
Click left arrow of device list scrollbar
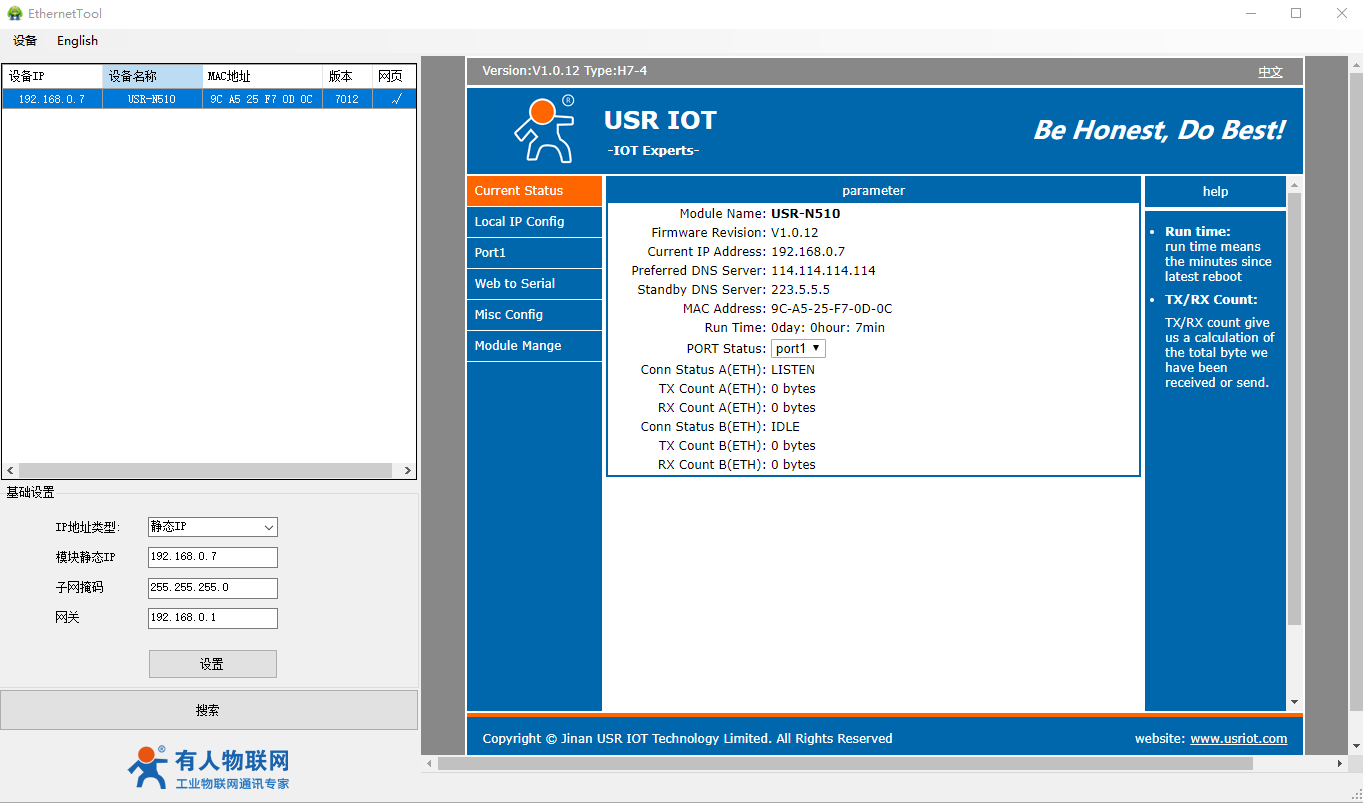(x=11, y=470)
